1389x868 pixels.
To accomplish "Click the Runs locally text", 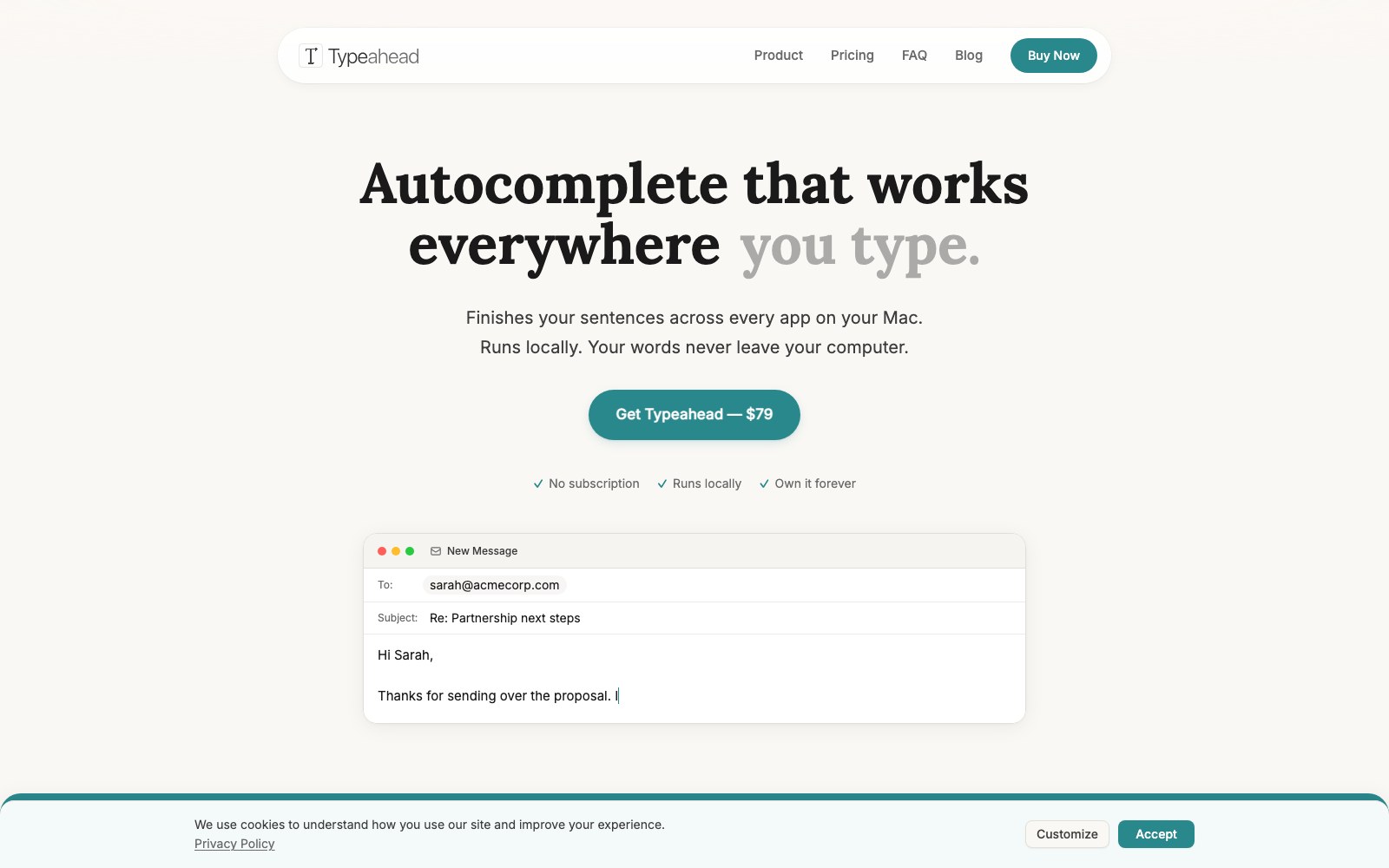I will (707, 483).
